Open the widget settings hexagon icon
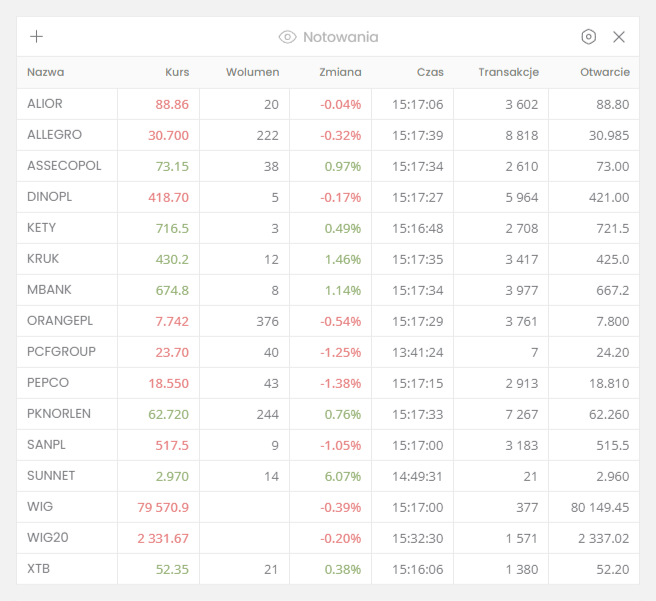 588,37
